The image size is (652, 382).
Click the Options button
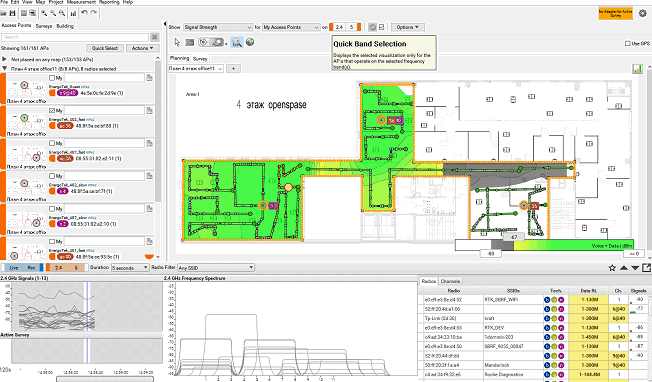pos(408,27)
